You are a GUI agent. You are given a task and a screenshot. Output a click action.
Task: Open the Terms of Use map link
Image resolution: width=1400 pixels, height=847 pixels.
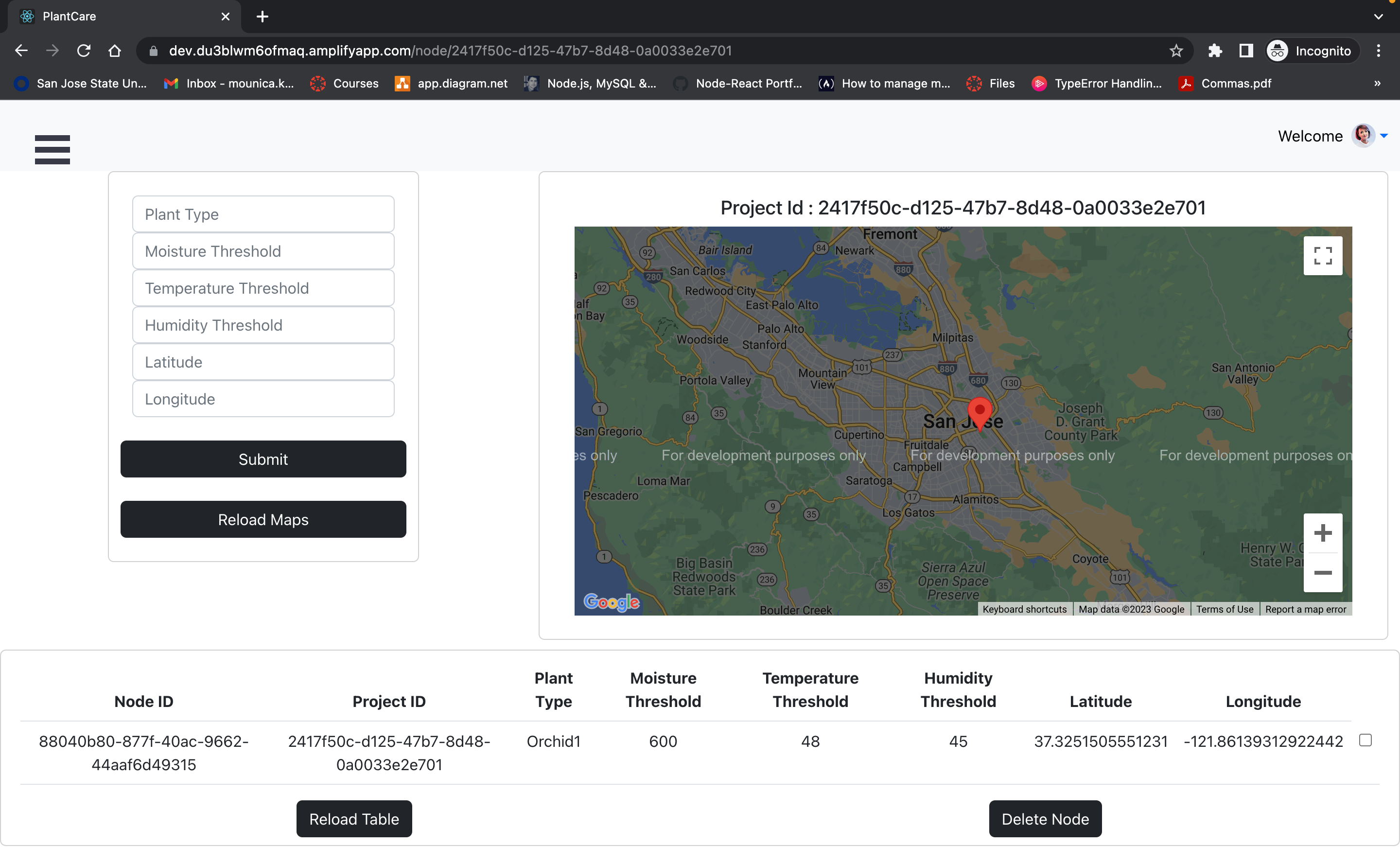[x=1224, y=609]
